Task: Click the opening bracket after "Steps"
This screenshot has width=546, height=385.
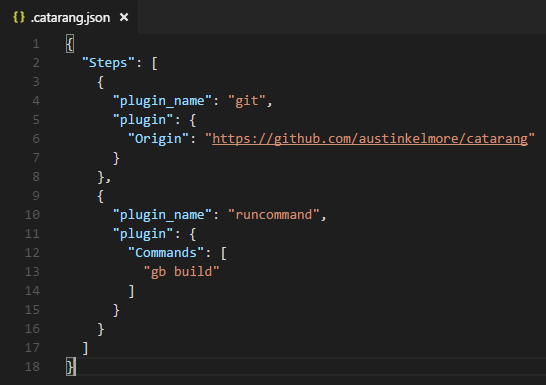Action: (x=155, y=63)
